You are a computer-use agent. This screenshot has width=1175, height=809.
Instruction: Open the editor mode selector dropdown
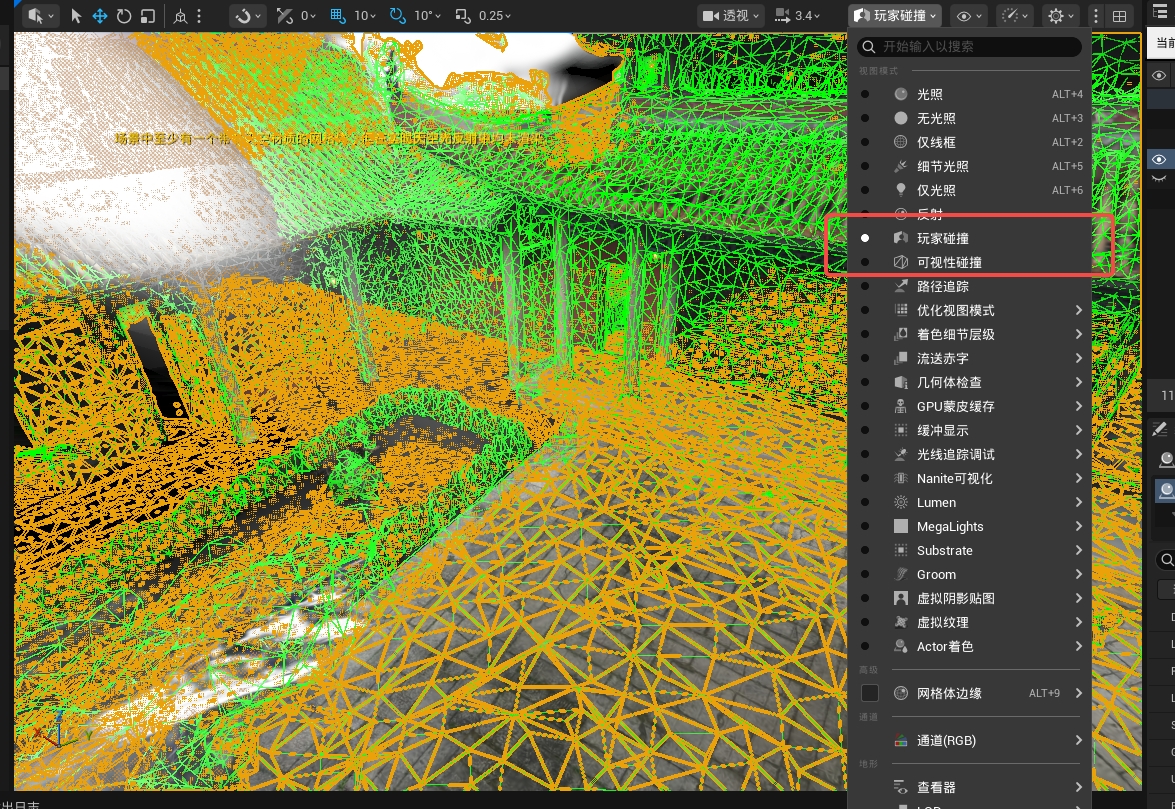click(40, 15)
